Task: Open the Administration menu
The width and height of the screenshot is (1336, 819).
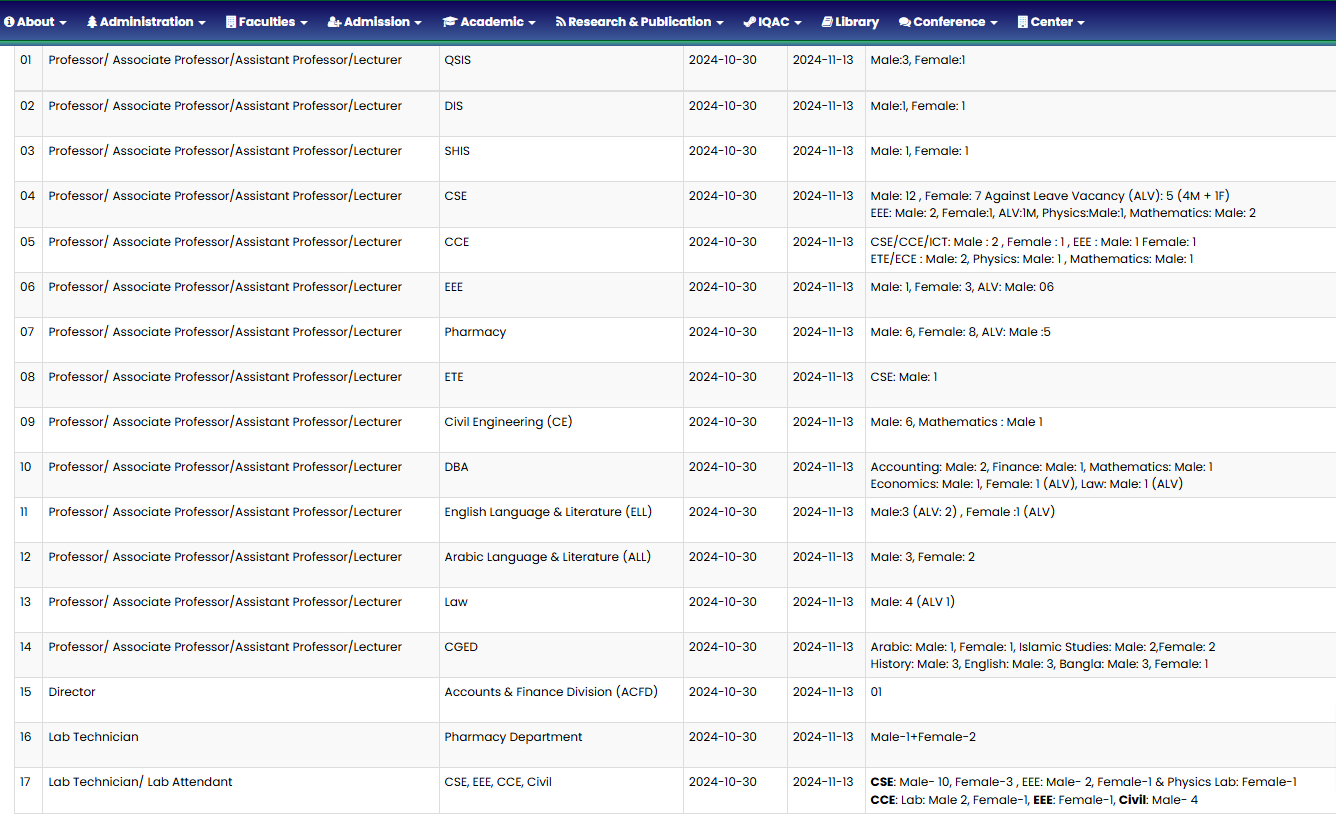Action: click(146, 22)
